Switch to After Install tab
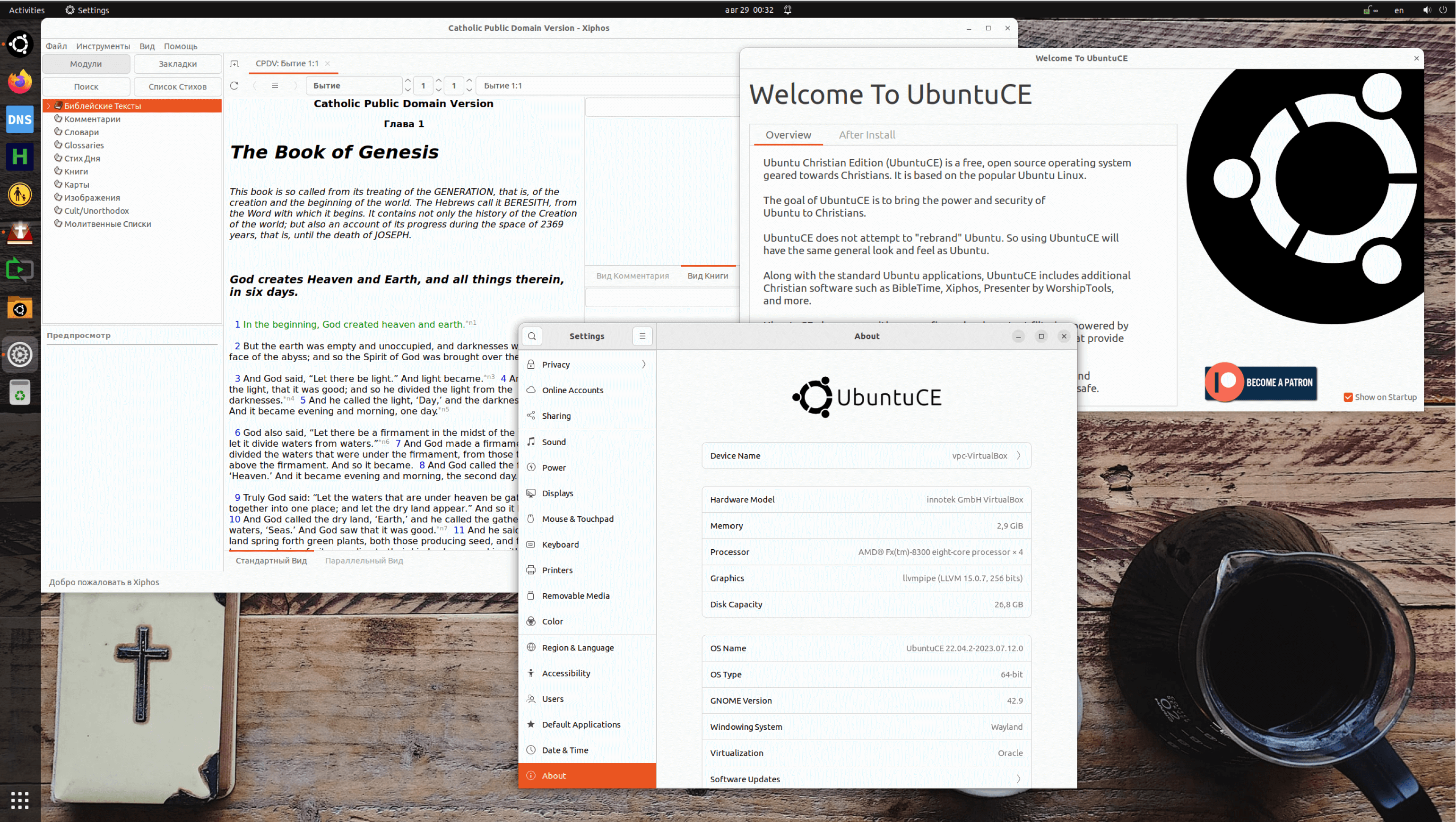Image resolution: width=1456 pixels, height=822 pixels. (x=867, y=135)
